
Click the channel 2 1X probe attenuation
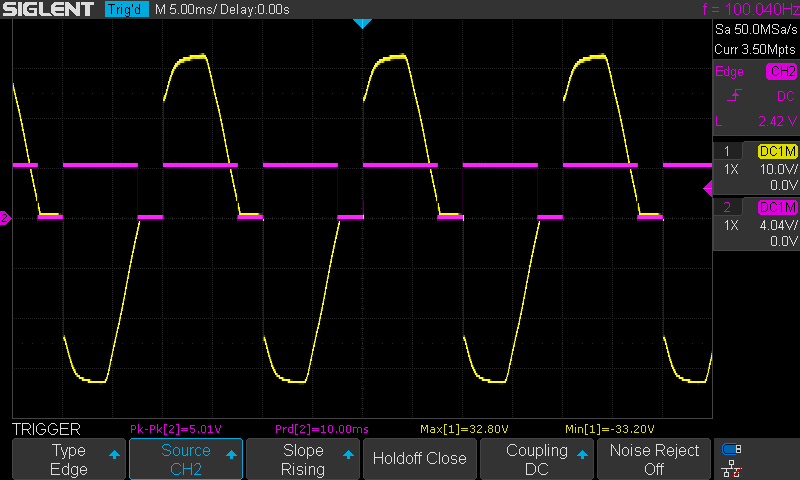pyautogui.click(x=731, y=225)
